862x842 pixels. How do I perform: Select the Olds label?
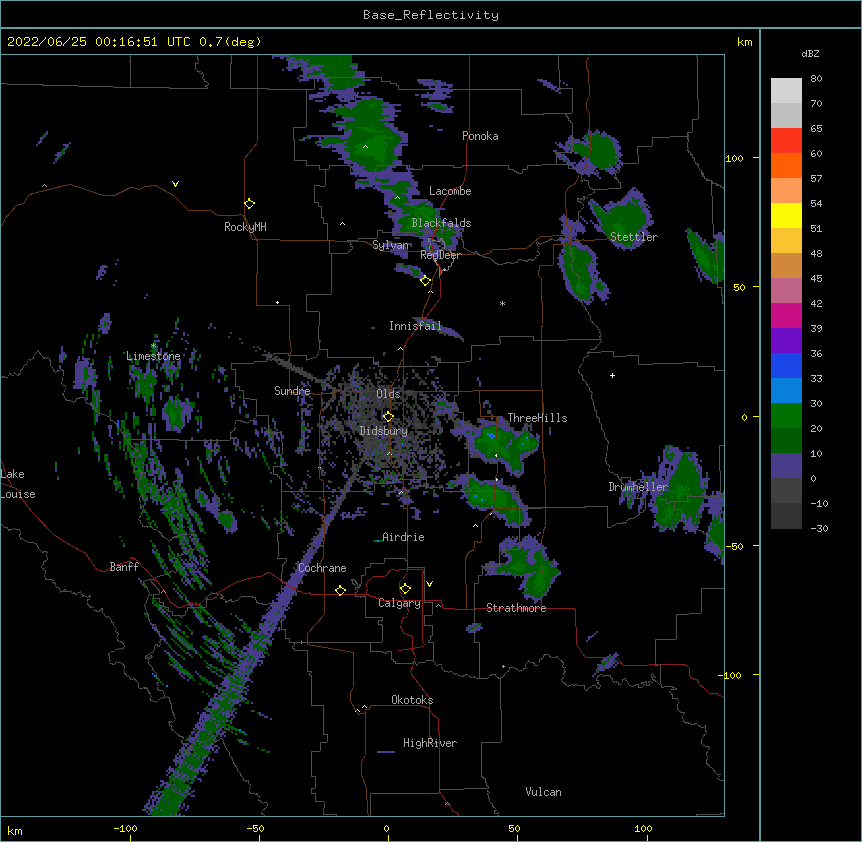tap(388, 394)
